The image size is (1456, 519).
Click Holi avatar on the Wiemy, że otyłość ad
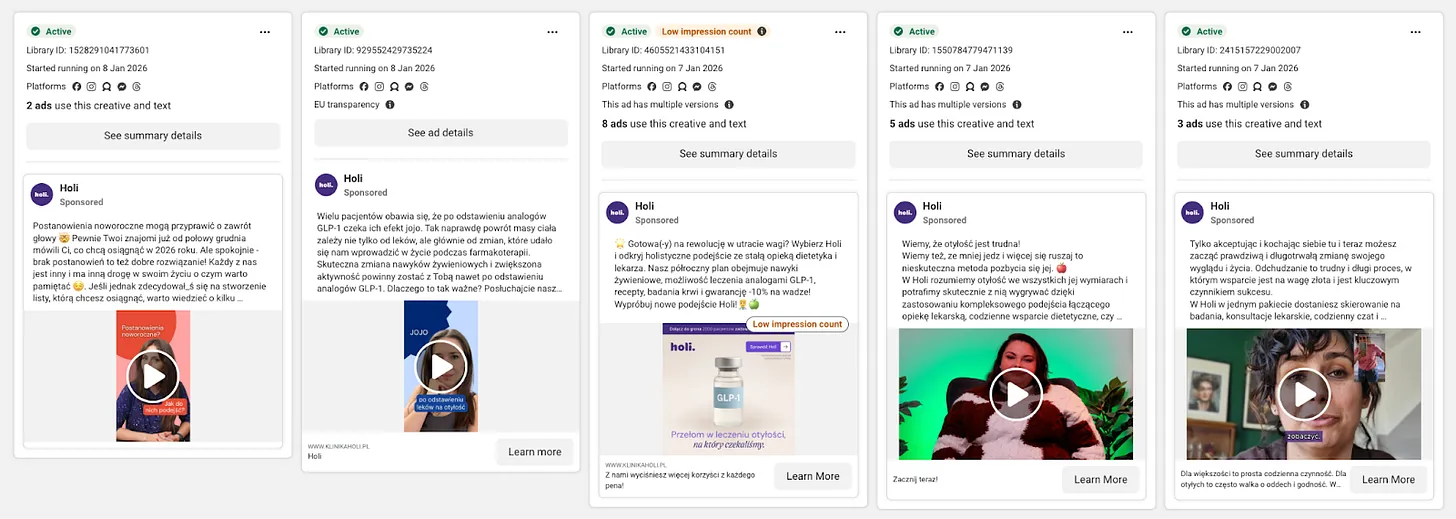click(x=905, y=212)
